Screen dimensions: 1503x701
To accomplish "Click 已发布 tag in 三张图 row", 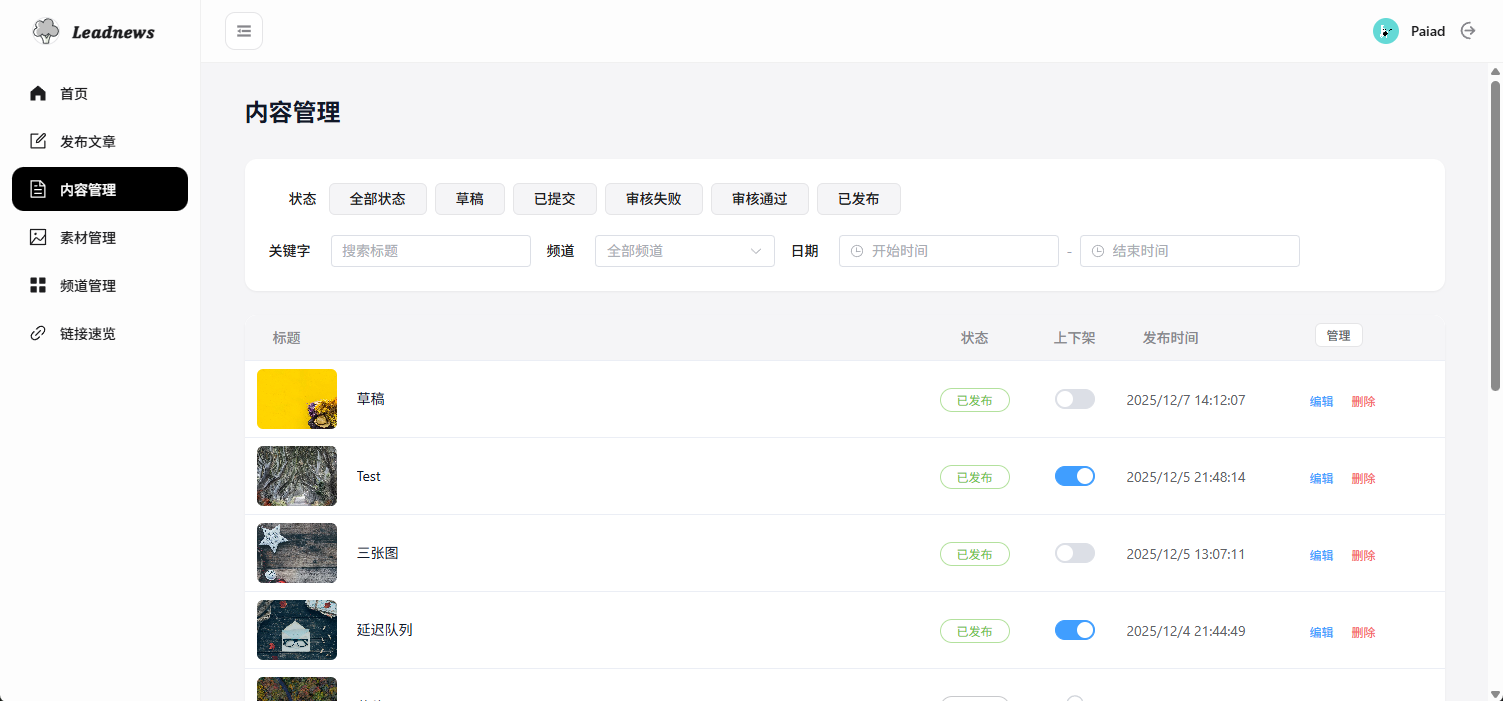I will click(x=975, y=554).
